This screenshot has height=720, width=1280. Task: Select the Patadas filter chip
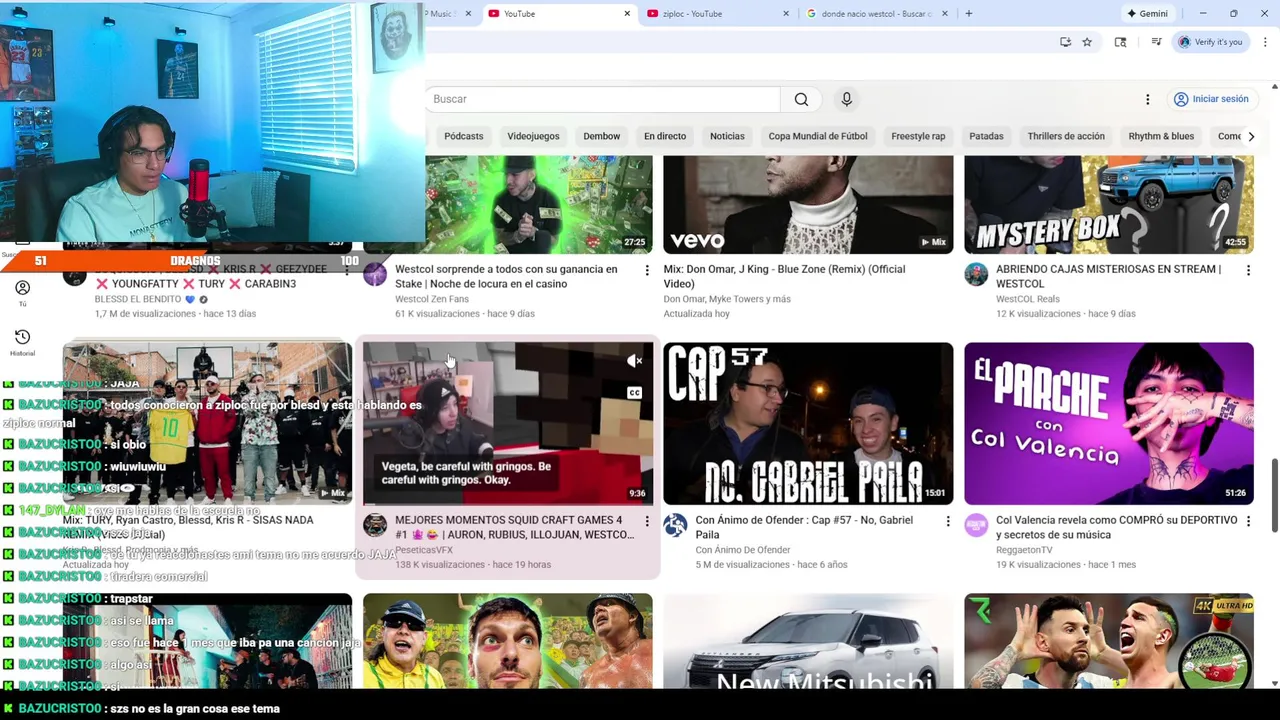pyautogui.click(x=986, y=136)
